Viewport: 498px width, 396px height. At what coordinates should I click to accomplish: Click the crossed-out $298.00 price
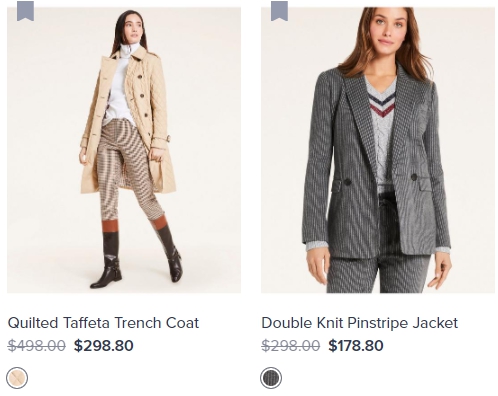(291, 346)
